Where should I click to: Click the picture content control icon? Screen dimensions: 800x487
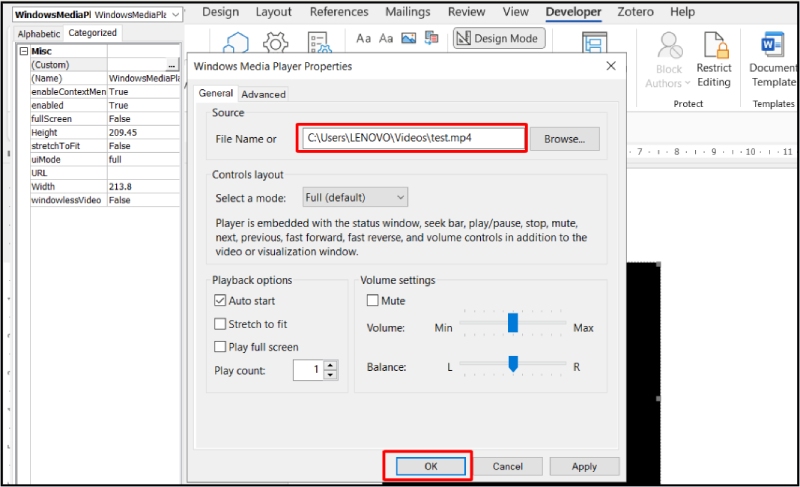coord(408,38)
